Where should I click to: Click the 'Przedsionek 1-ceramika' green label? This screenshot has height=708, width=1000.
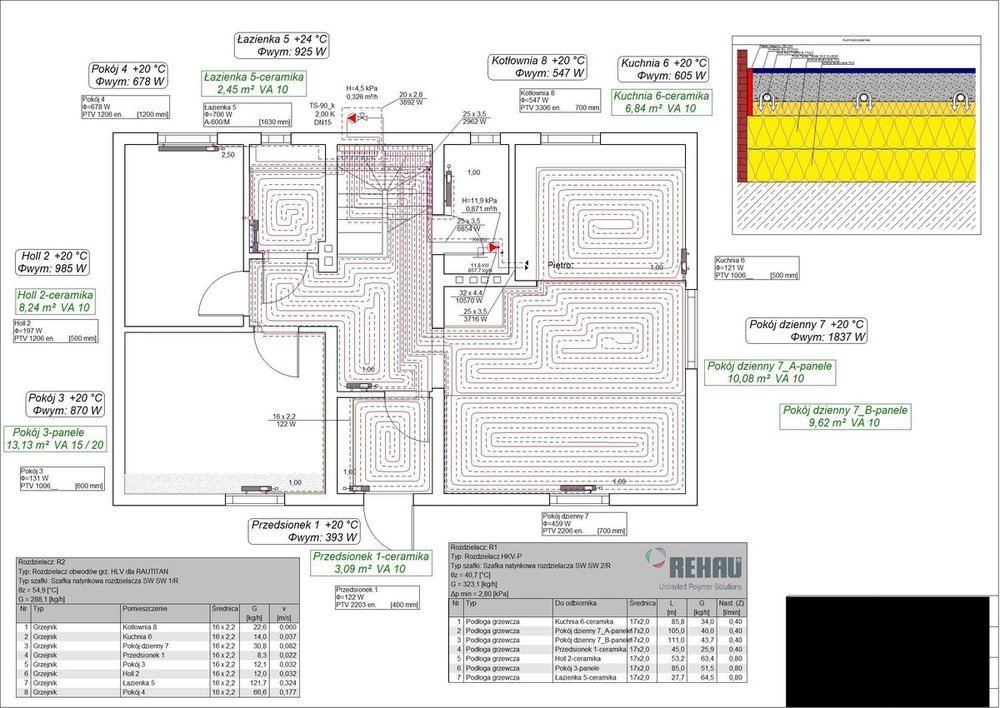click(371, 562)
